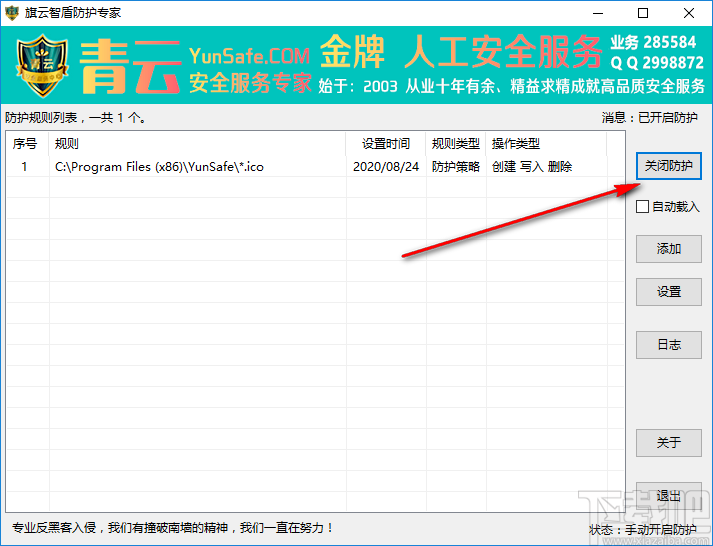Click the 防护策略 cell in row 1

pyautogui.click(x=456, y=167)
